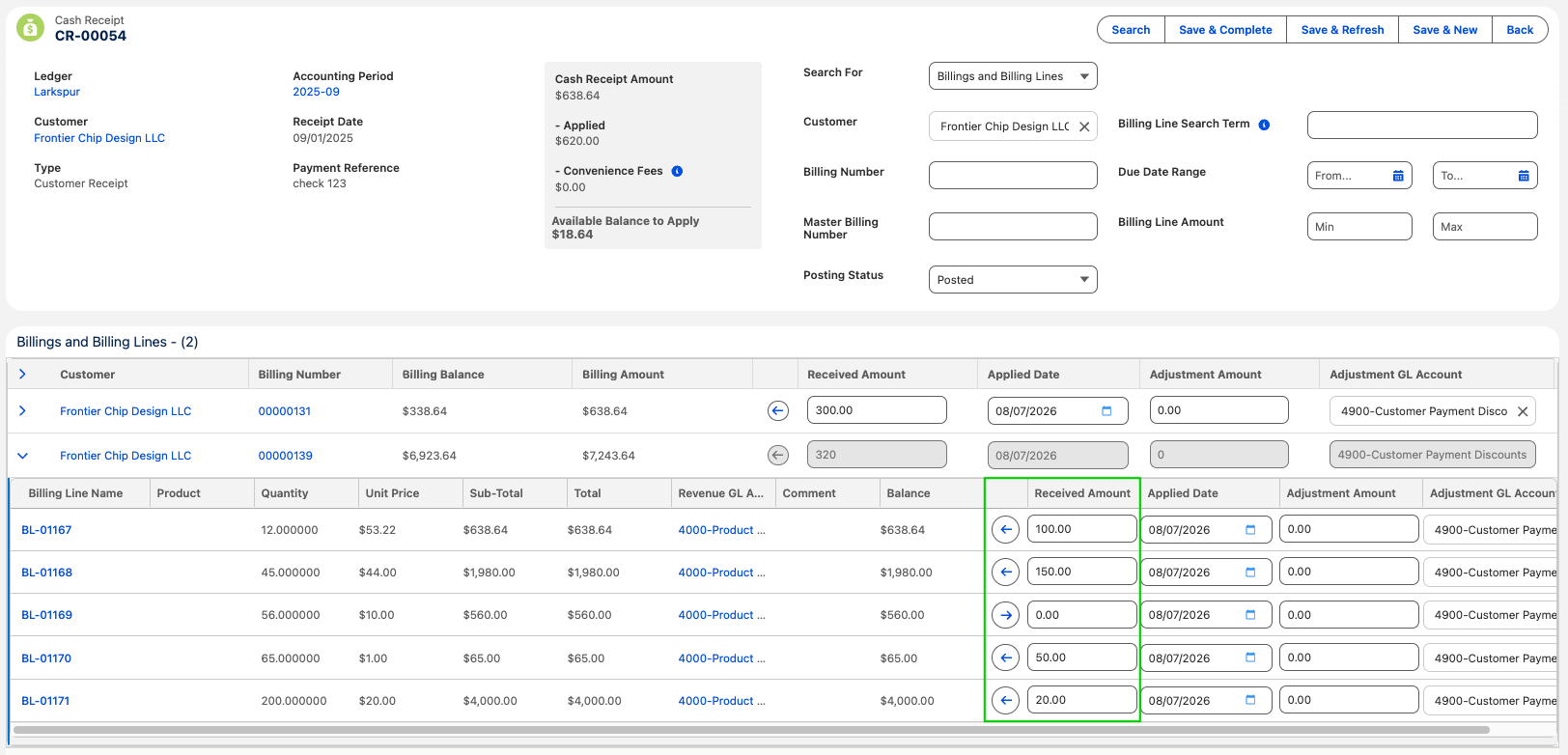Screen dimensions: 1568x755
Task: Click the Save & Complete button
Action: (x=1225, y=30)
